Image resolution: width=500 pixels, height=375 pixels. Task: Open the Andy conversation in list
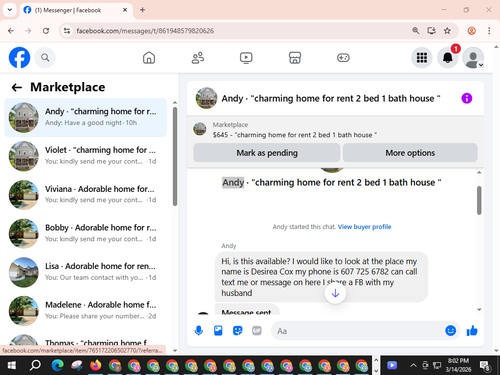86,117
